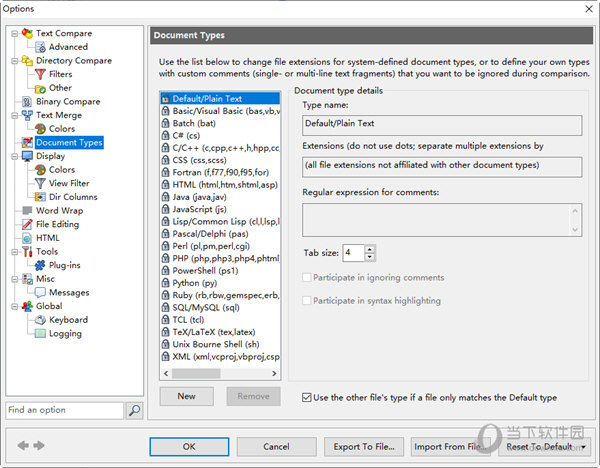
Task: Click the palette icon under Text Merge
Action: coord(40,129)
